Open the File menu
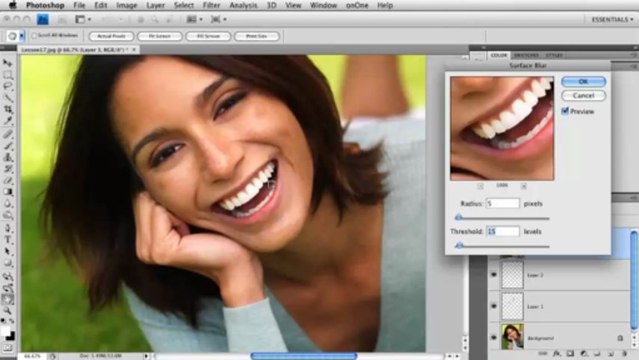 click(79, 5)
